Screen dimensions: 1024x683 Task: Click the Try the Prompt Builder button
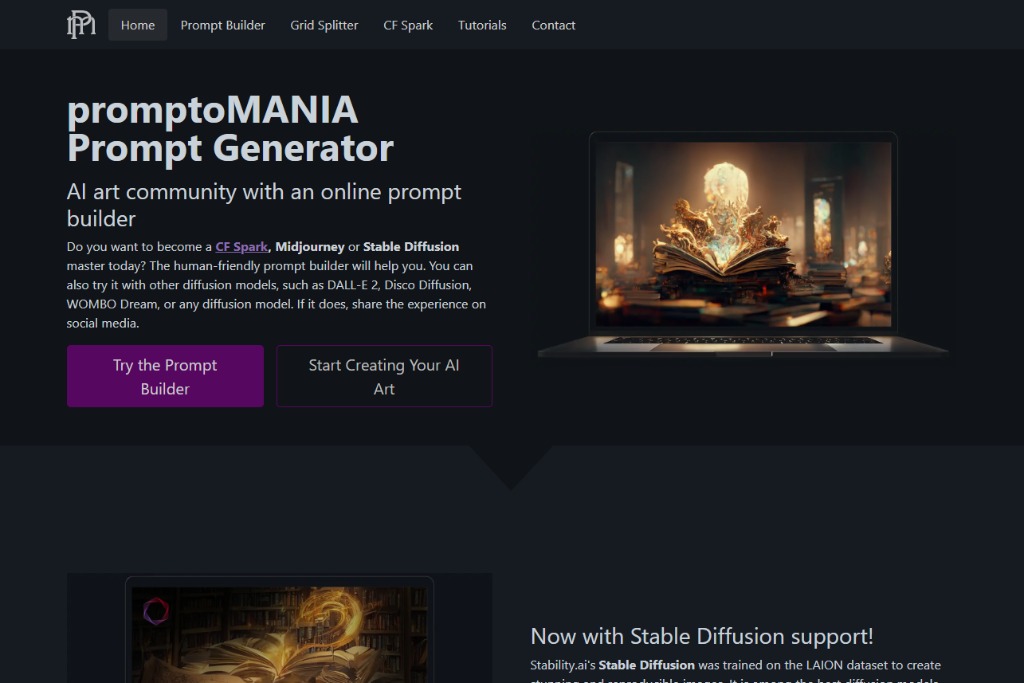165,376
